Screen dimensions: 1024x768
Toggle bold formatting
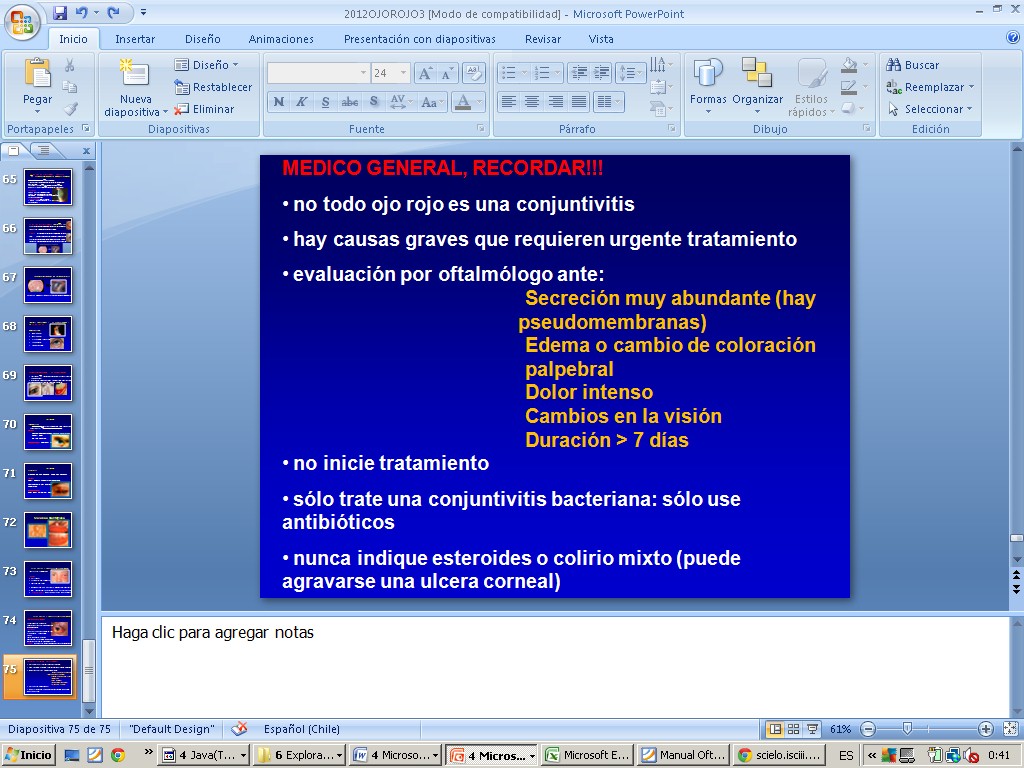coord(279,102)
